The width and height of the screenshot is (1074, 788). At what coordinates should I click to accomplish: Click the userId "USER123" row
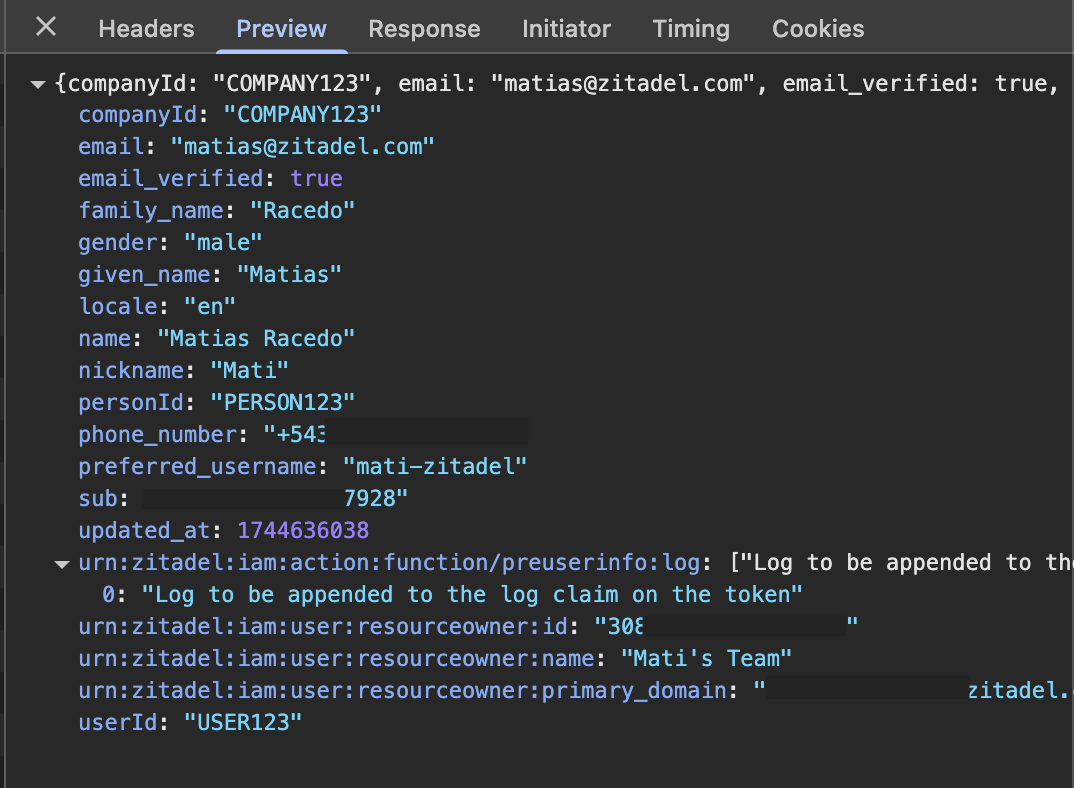point(190,722)
